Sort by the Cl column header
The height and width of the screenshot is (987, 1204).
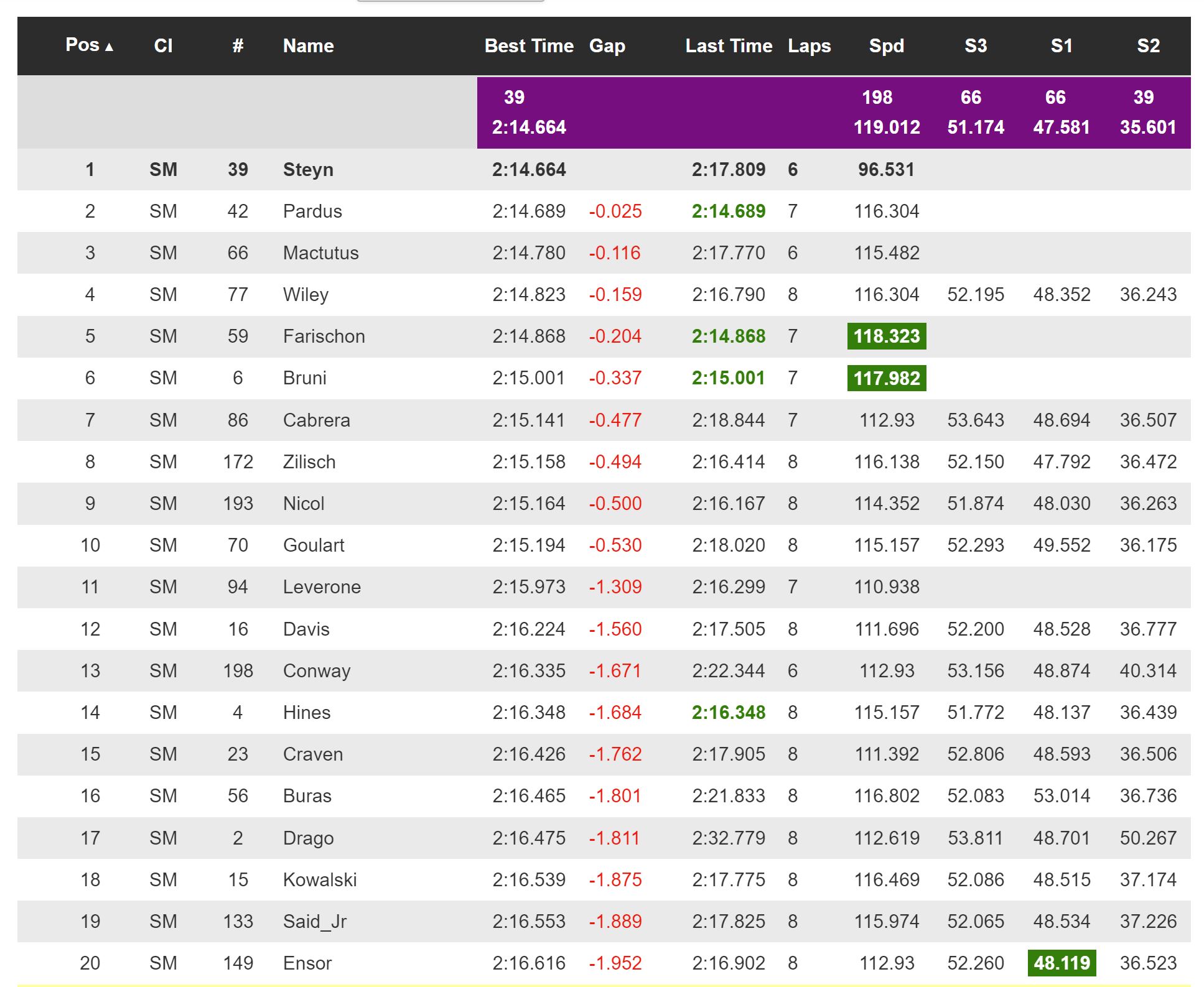(x=163, y=45)
